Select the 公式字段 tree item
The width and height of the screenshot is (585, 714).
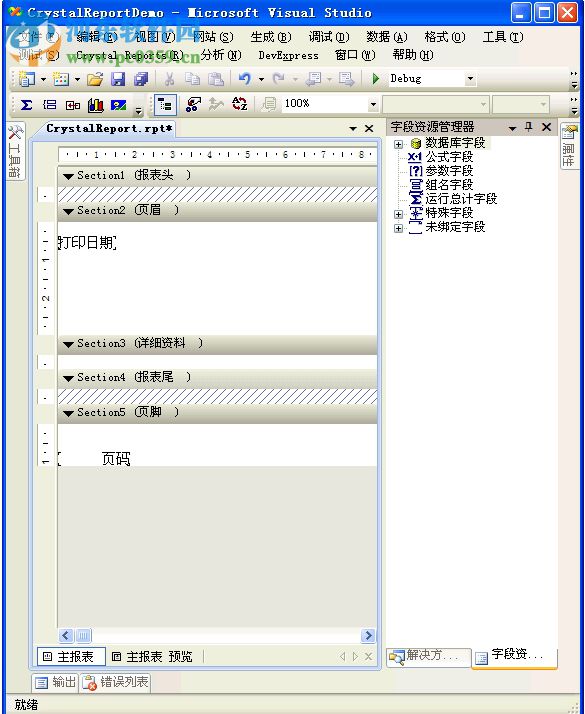[x=449, y=157]
